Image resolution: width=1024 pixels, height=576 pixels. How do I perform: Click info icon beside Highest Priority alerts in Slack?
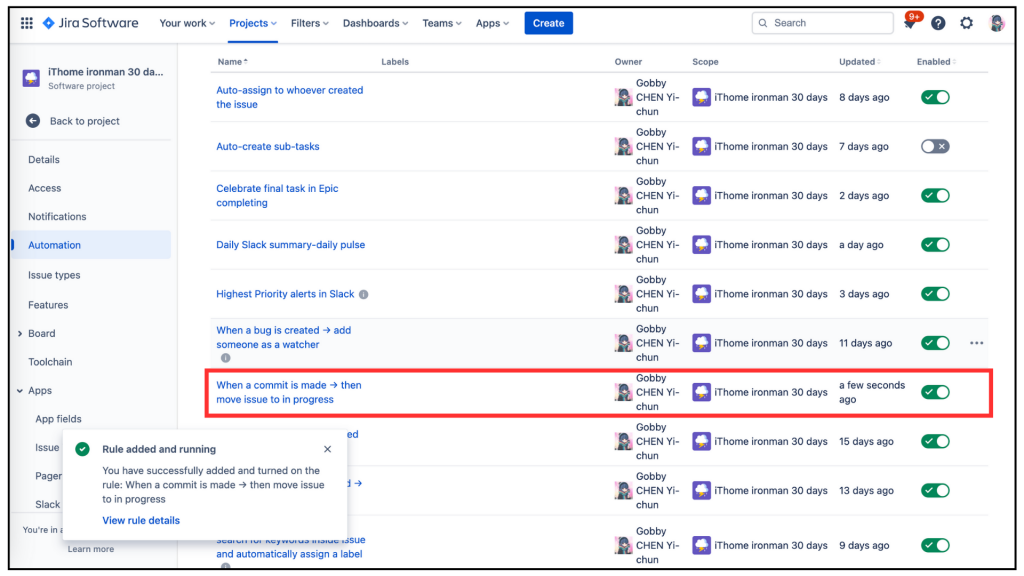coord(364,295)
